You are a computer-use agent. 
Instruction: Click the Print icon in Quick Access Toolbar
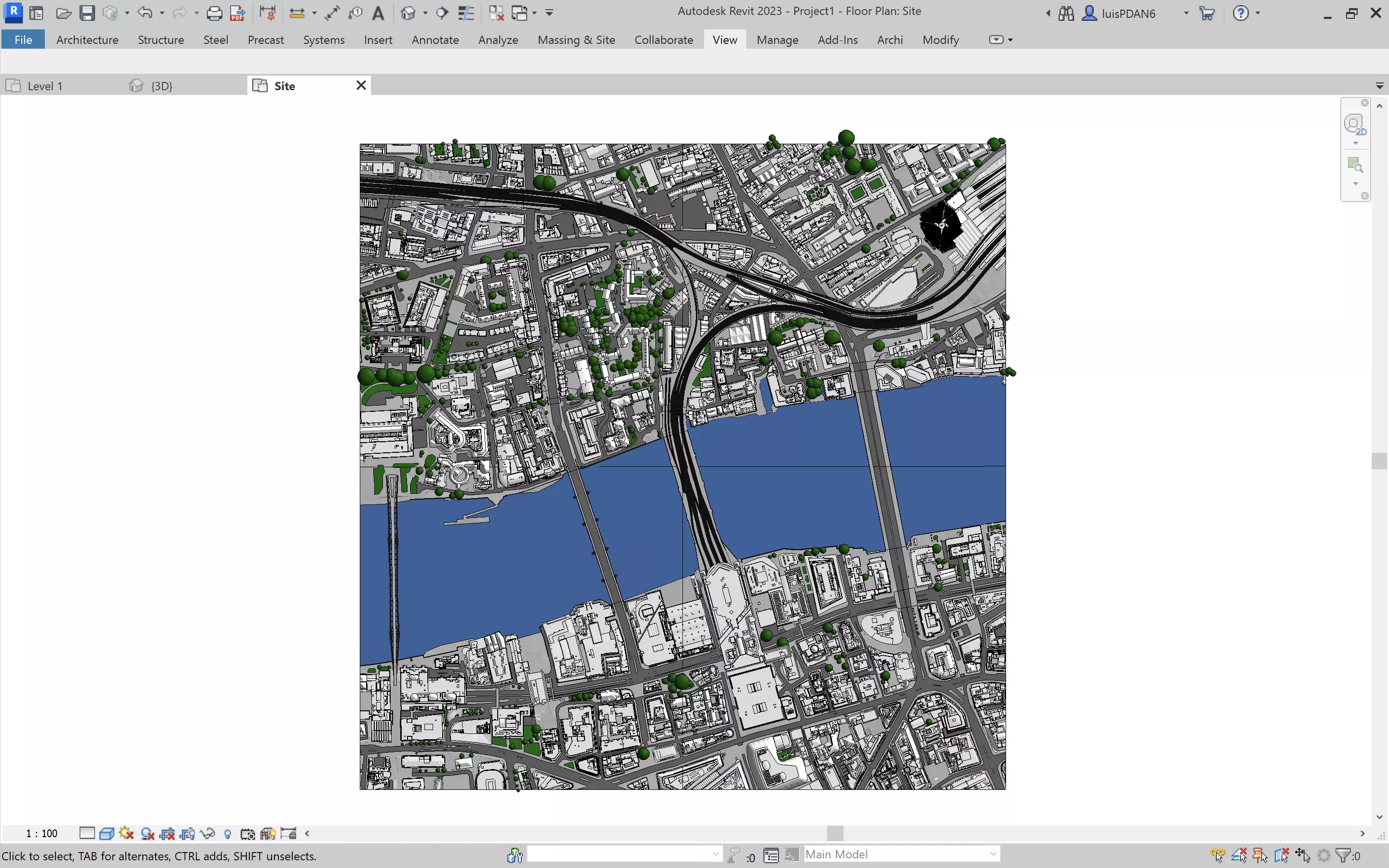pyautogui.click(x=215, y=13)
